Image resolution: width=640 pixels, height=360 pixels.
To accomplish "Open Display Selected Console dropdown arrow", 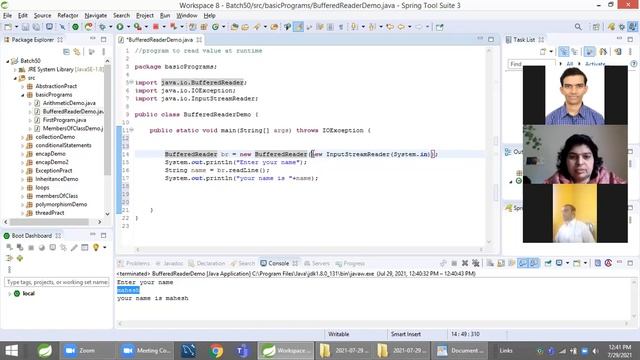I will click(x=567, y=263).
